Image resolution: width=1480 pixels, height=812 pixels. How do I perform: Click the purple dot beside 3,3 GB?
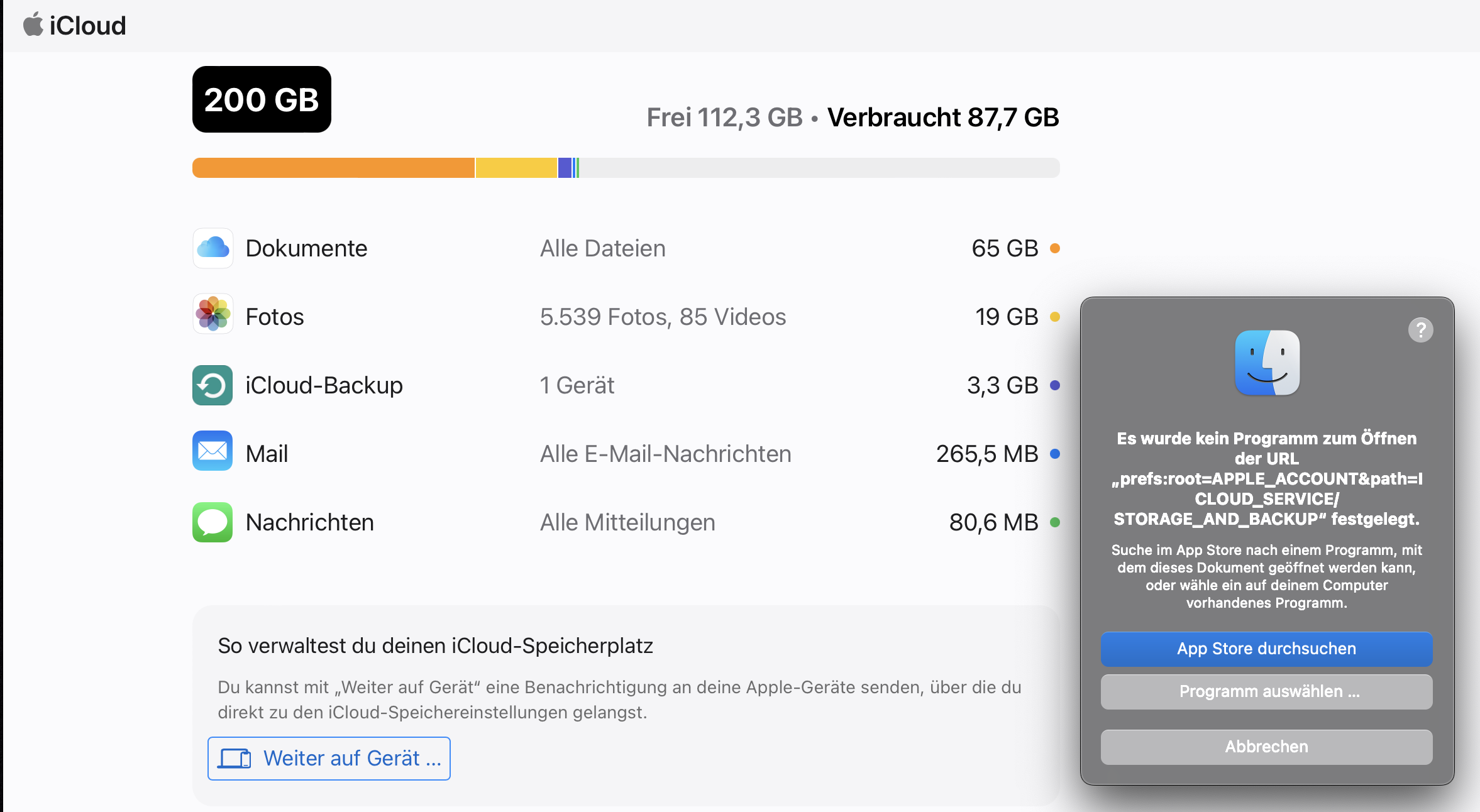(1055, 385)
